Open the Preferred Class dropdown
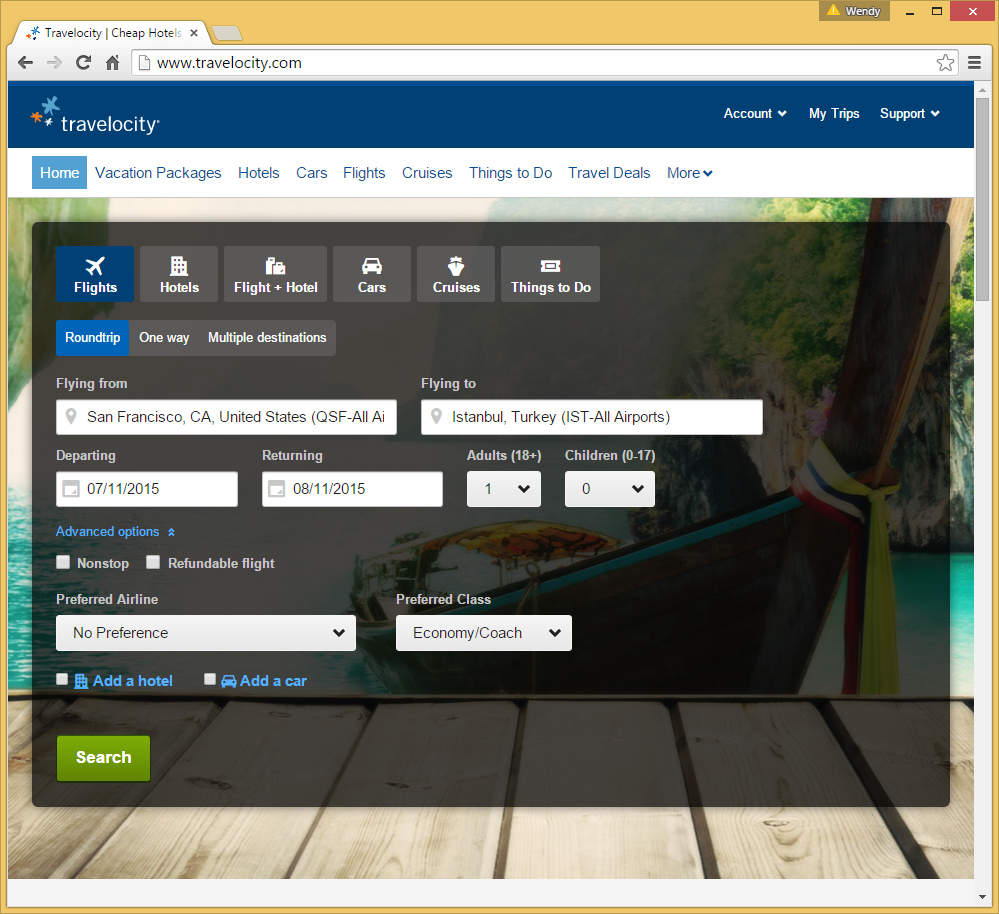This screenshot has width=999, height=914. [x=484, y=633]
